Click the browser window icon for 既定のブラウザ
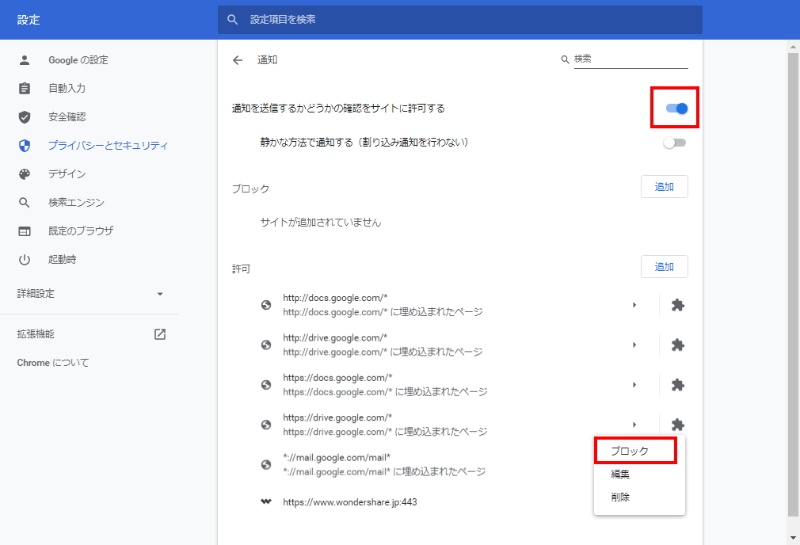 coord(24,231)
